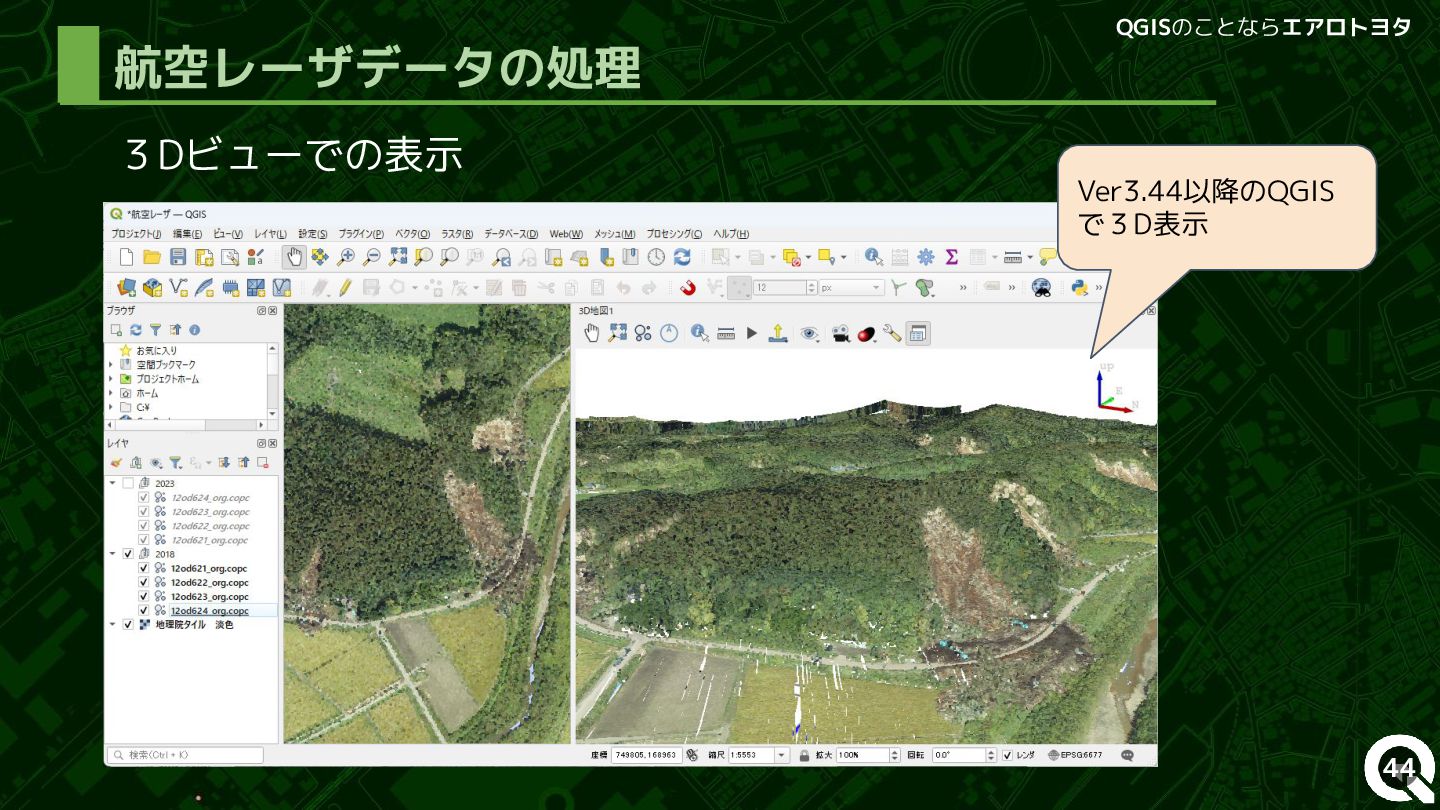Toggle the 2023 group checkbox
Viewport: 1440px width, 810px height.
coord(128,483)
